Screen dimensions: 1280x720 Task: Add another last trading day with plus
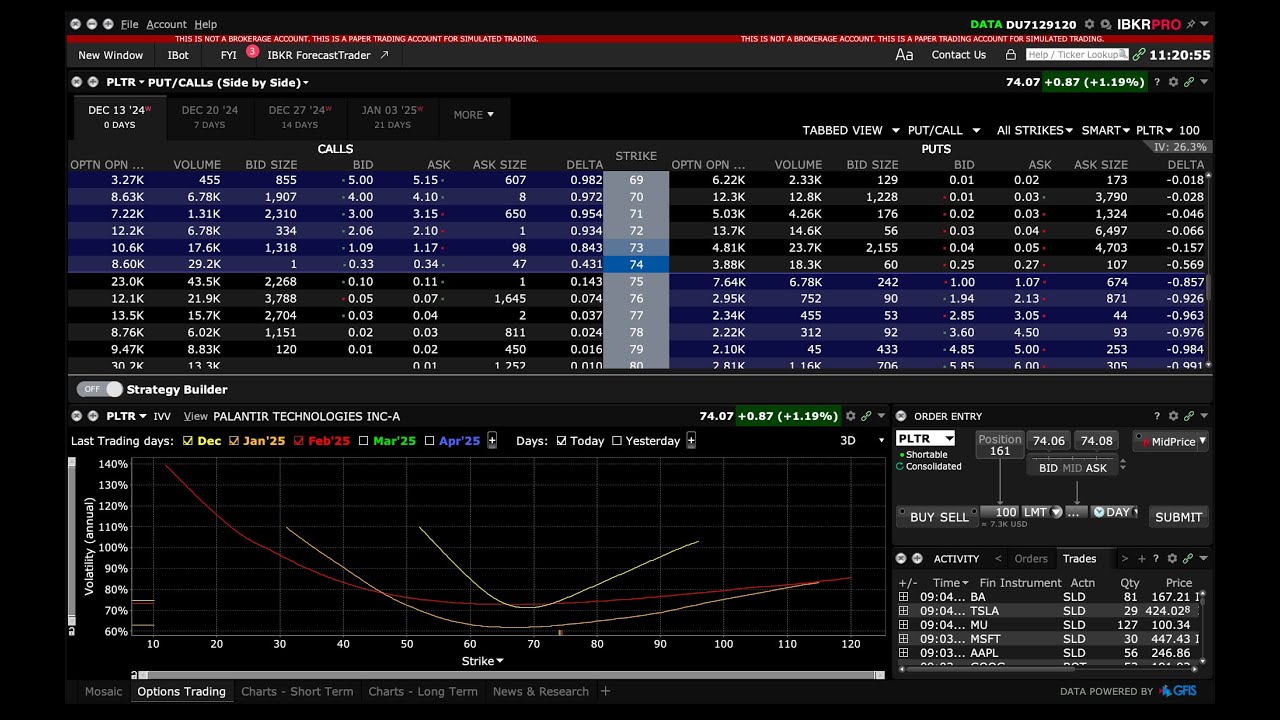[491, 441]
